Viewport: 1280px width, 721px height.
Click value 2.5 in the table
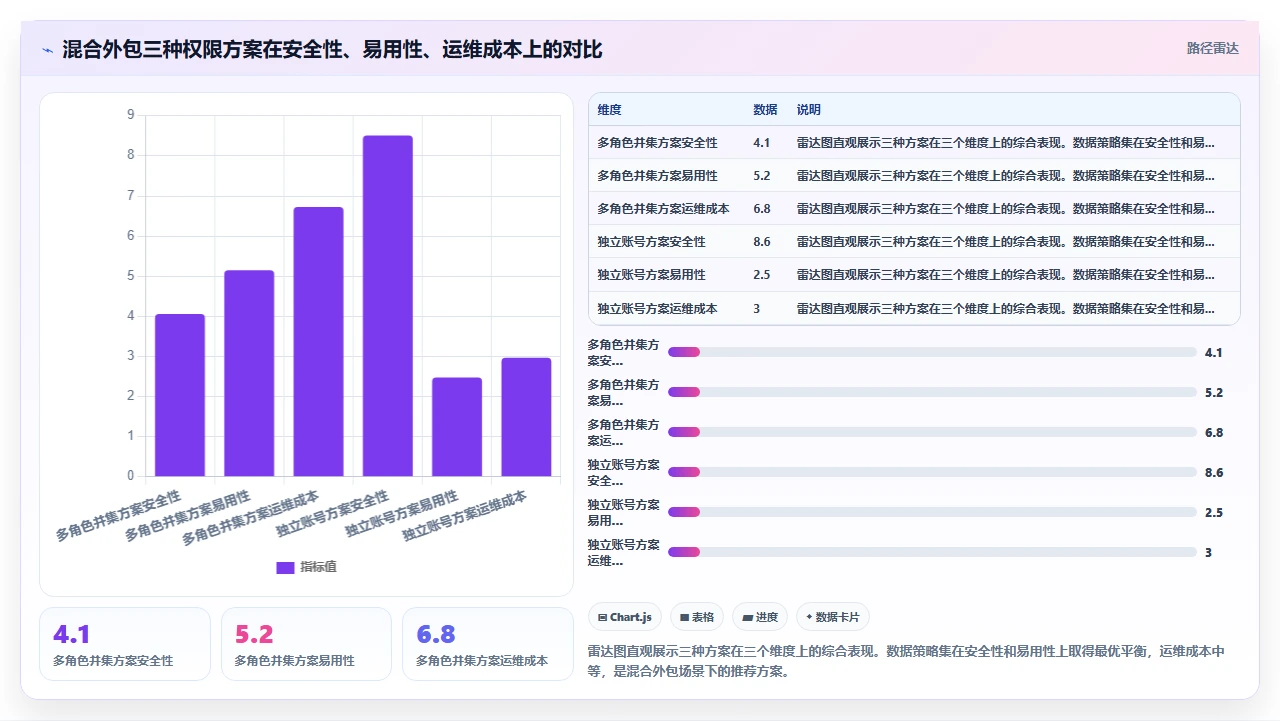point(762,275)
